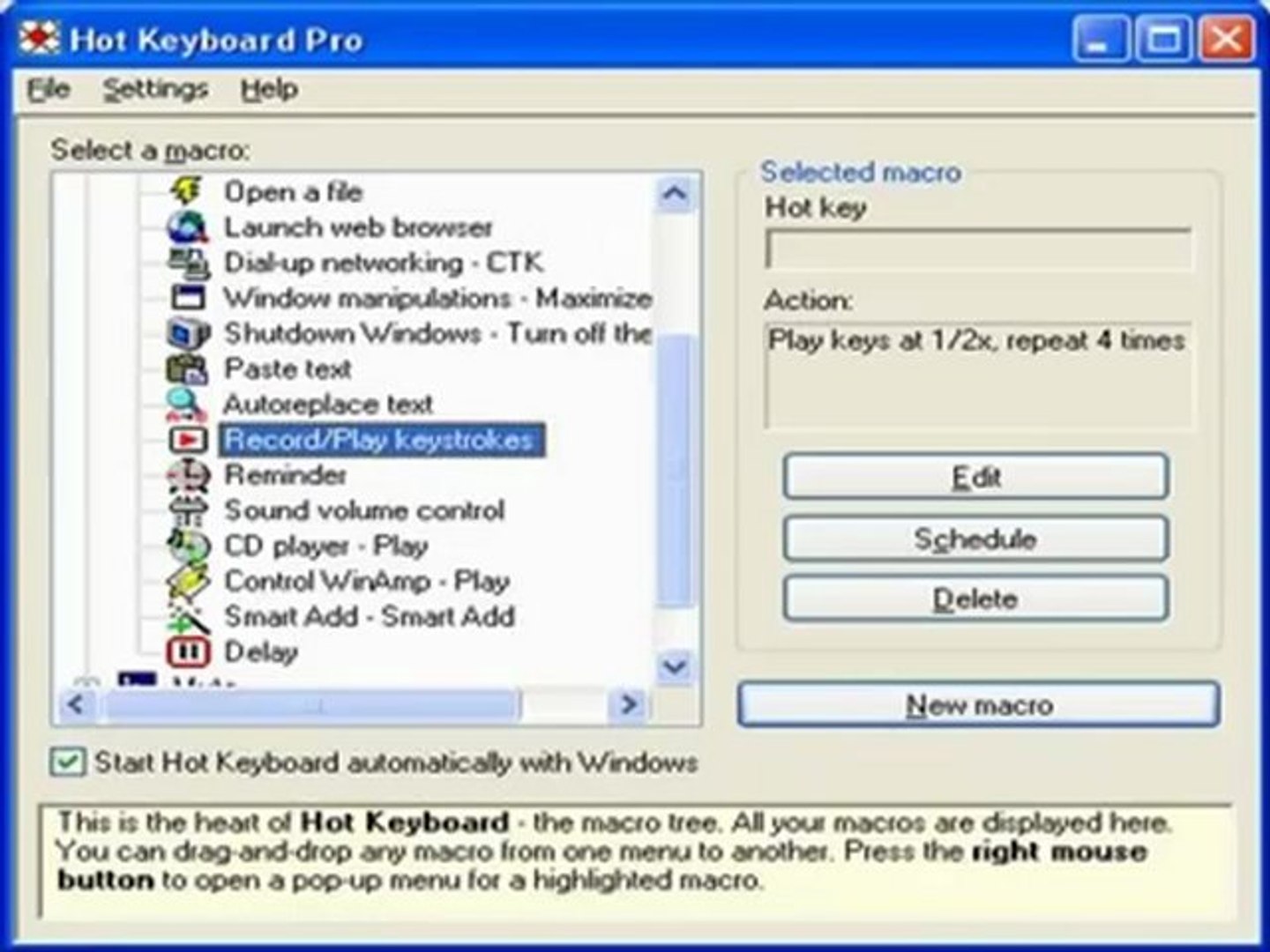Select the "Sound volume control" macro
This screenshot has height=952, width=1270.
364,510
